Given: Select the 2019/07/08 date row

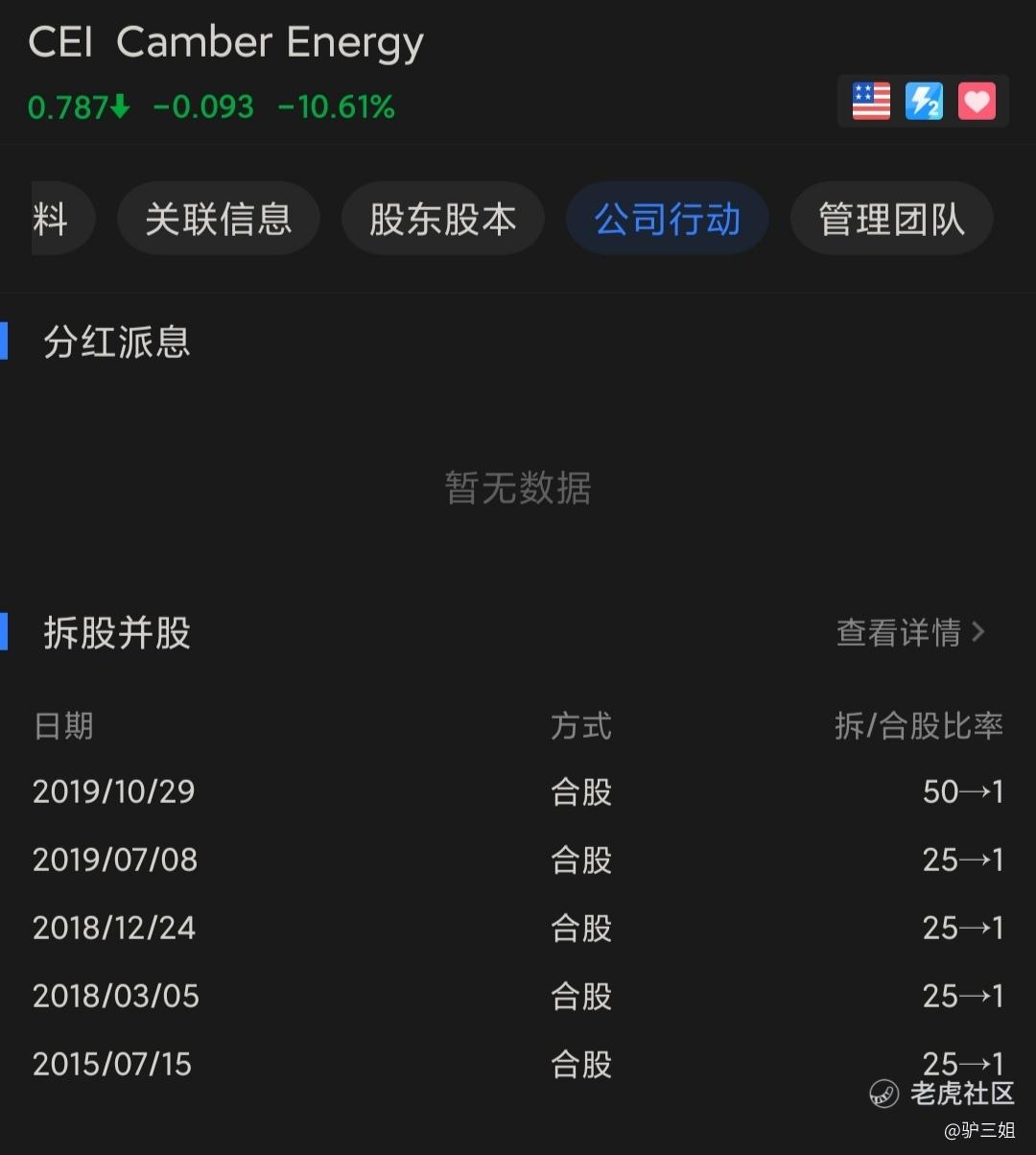Looking at the screenshot, I should coord(518,860).
